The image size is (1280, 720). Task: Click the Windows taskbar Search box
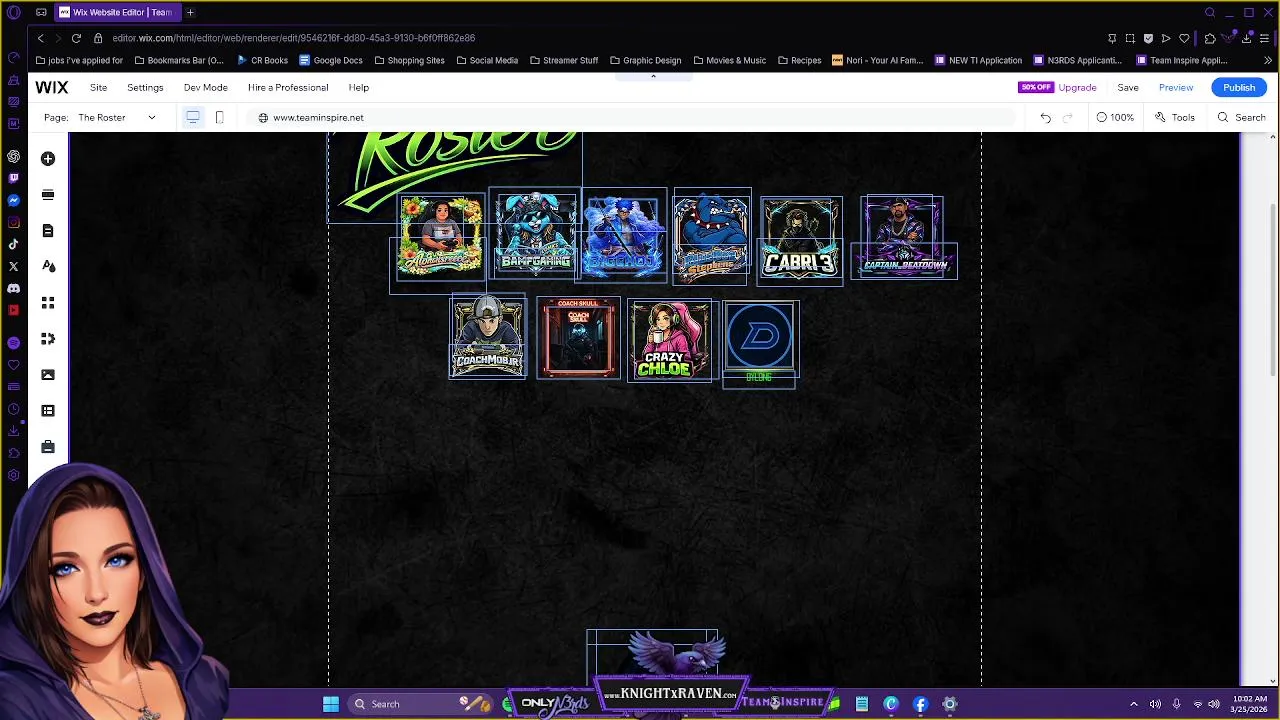tap(420, 704)
